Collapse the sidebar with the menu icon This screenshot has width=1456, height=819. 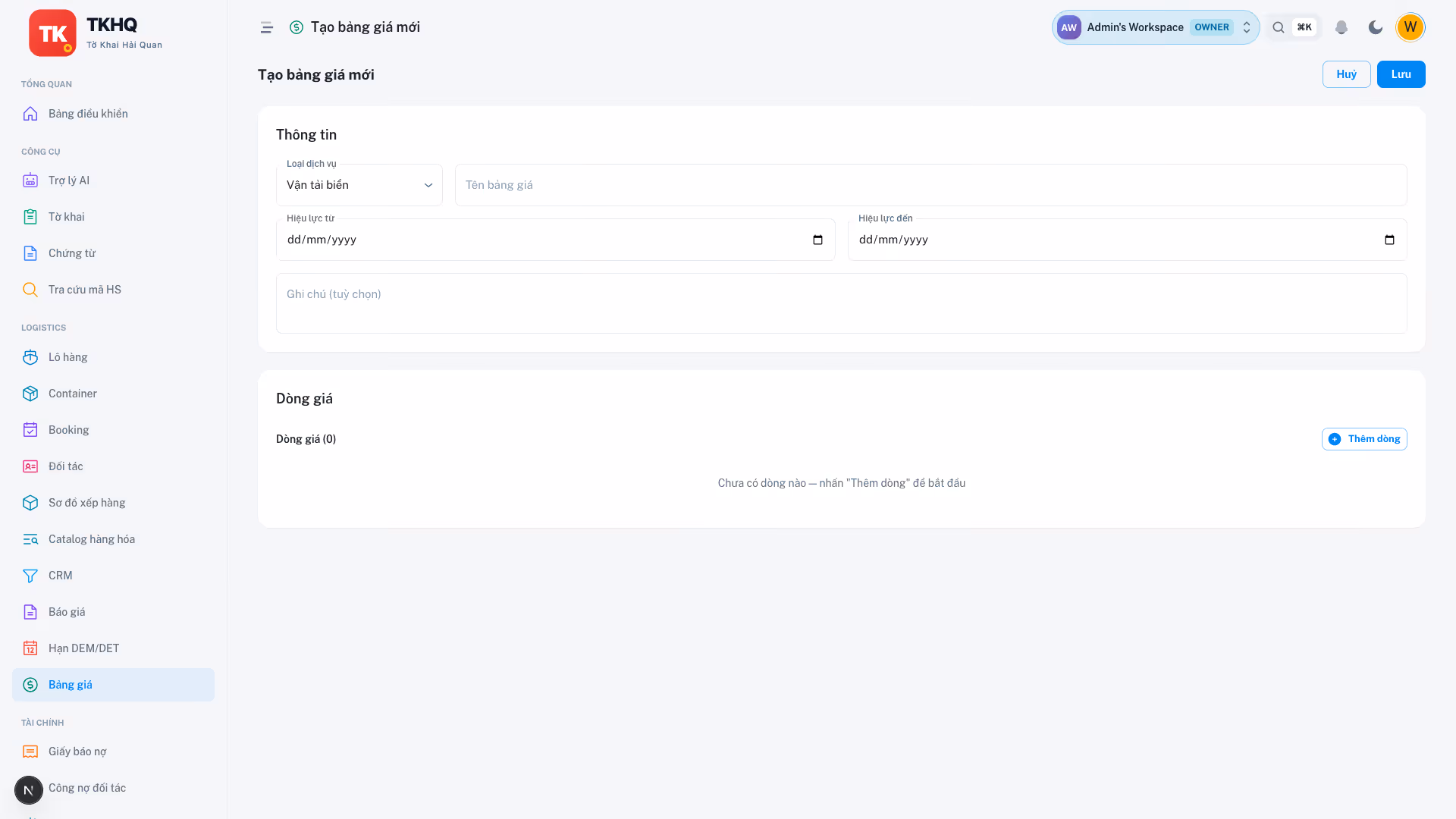tap(266, 27)
